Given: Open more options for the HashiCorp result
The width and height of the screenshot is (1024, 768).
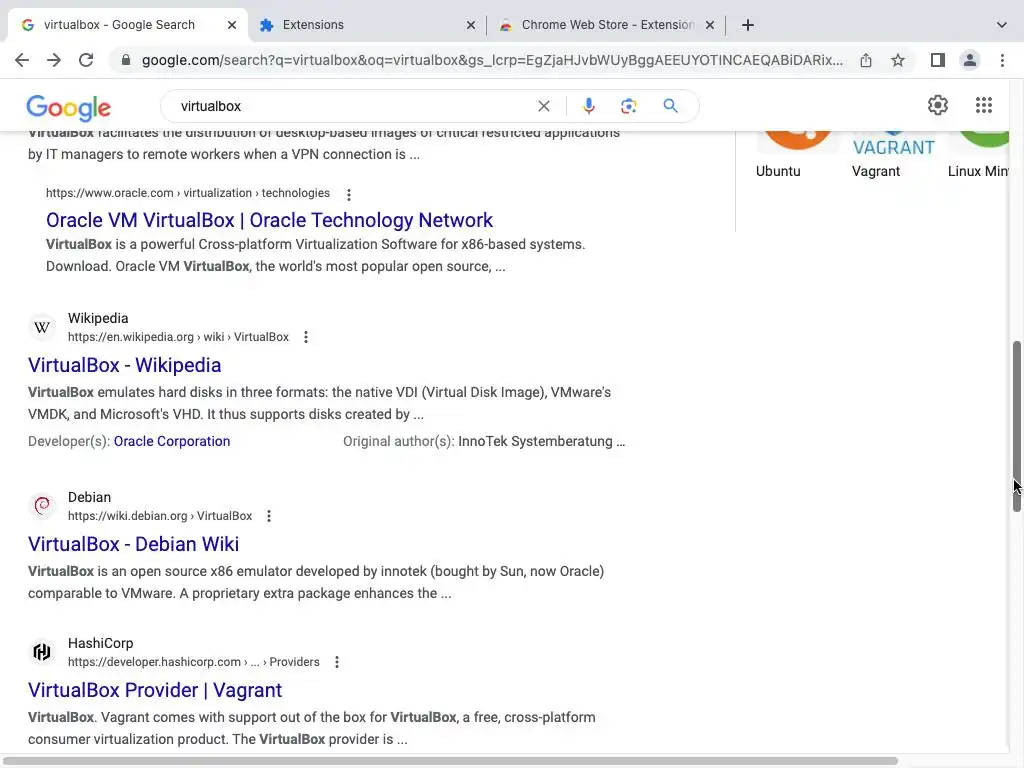Looking at the screenshot, I should coord(336,662).
